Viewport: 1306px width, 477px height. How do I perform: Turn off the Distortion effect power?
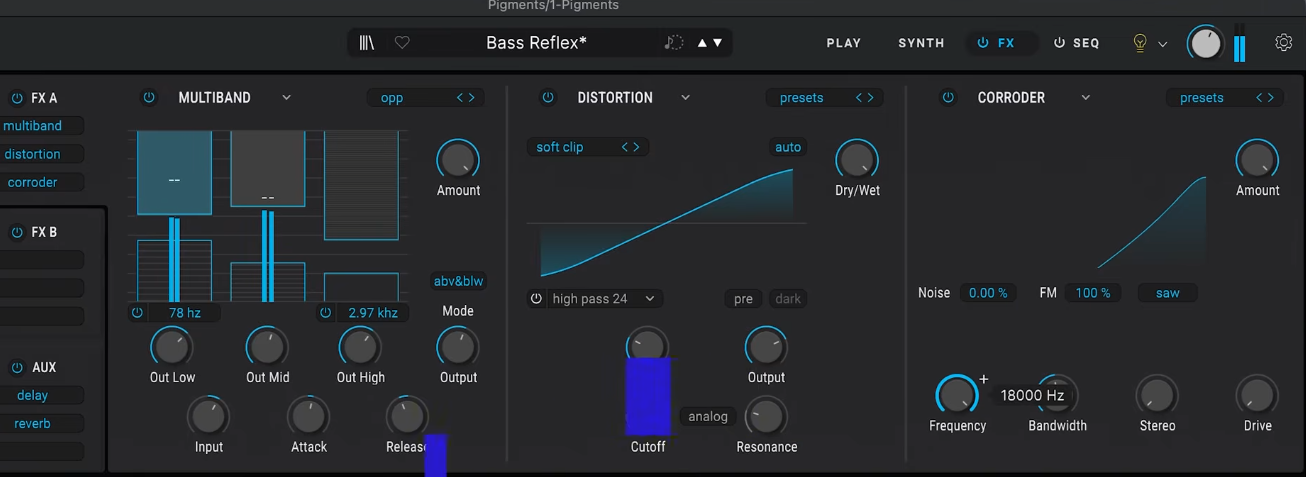(x=548, y=97)
